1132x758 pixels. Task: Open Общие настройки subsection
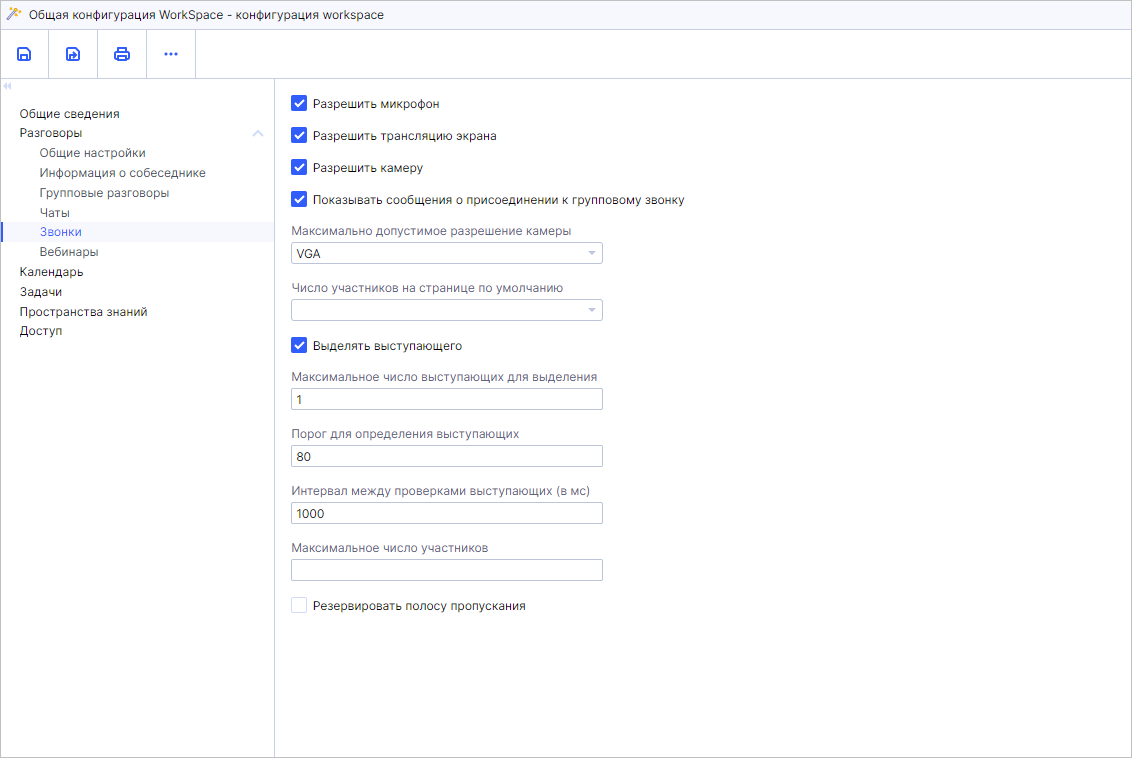(92, 153)
